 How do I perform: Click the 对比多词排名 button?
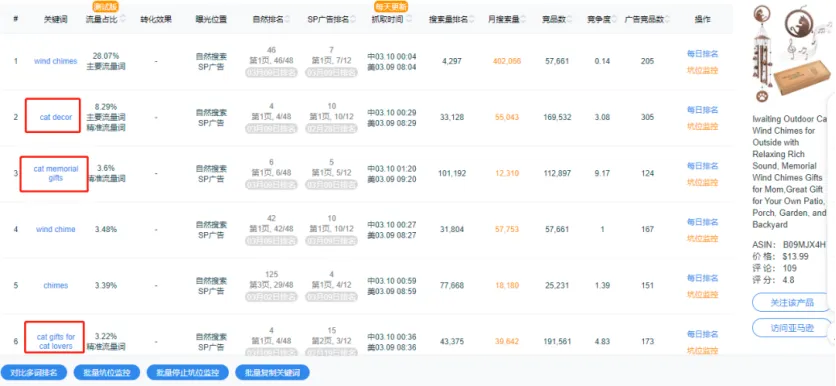[x=34, y=372]
